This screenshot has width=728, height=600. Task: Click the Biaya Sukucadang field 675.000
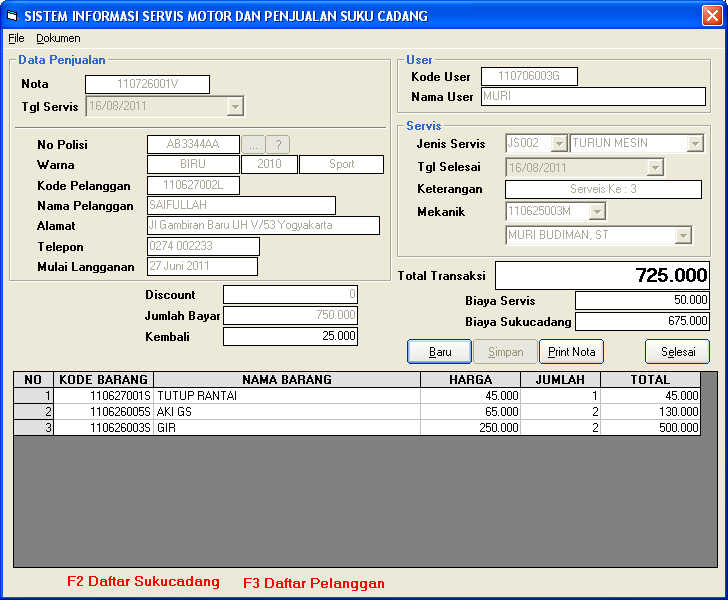pyautogui.click(x=642, y=321)
